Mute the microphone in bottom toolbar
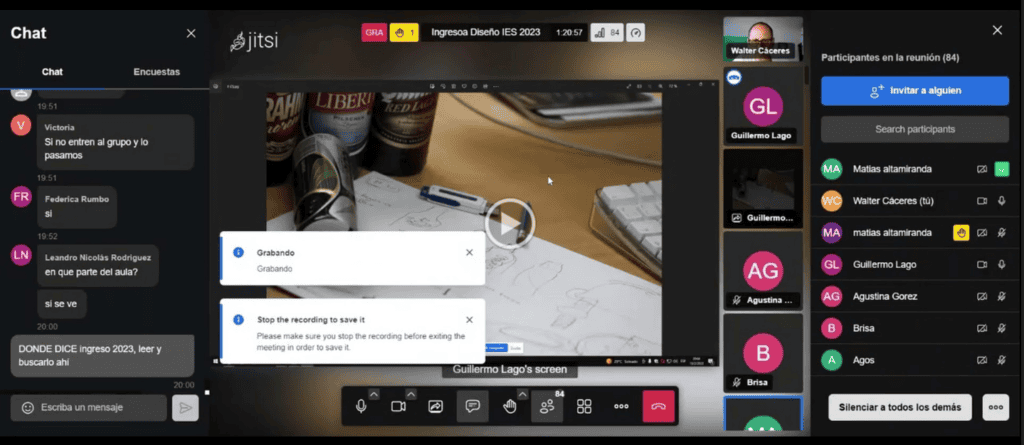 click(x=360, y=406)
